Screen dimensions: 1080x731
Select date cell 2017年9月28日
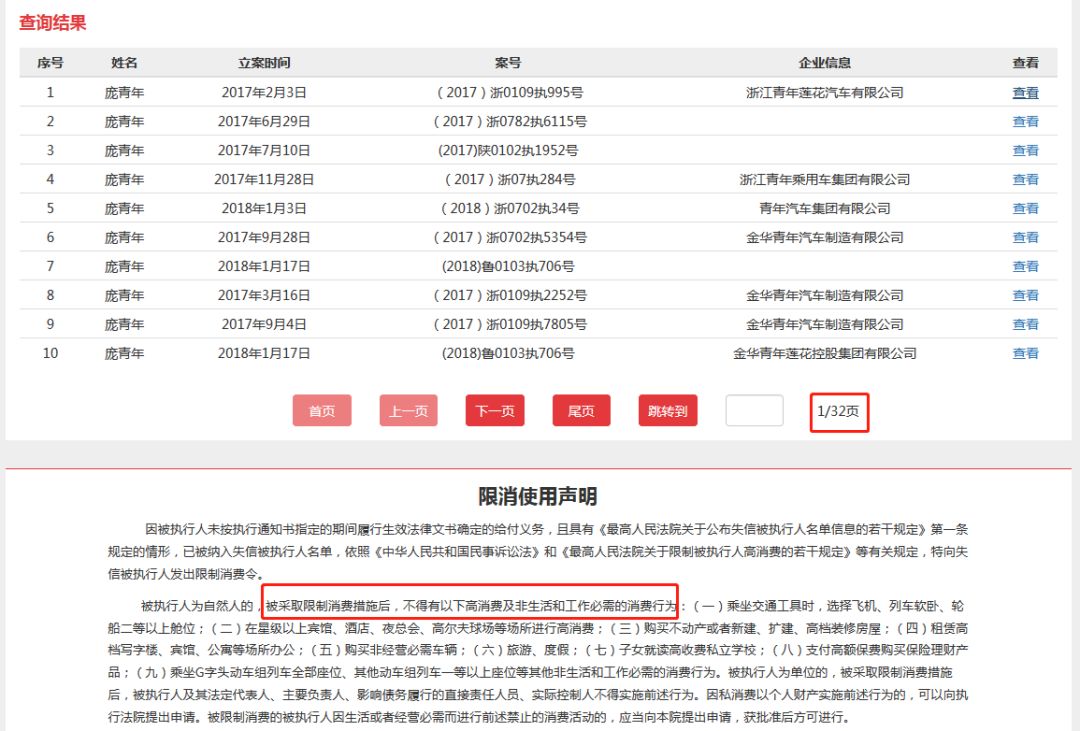click(x=264, y=237)
